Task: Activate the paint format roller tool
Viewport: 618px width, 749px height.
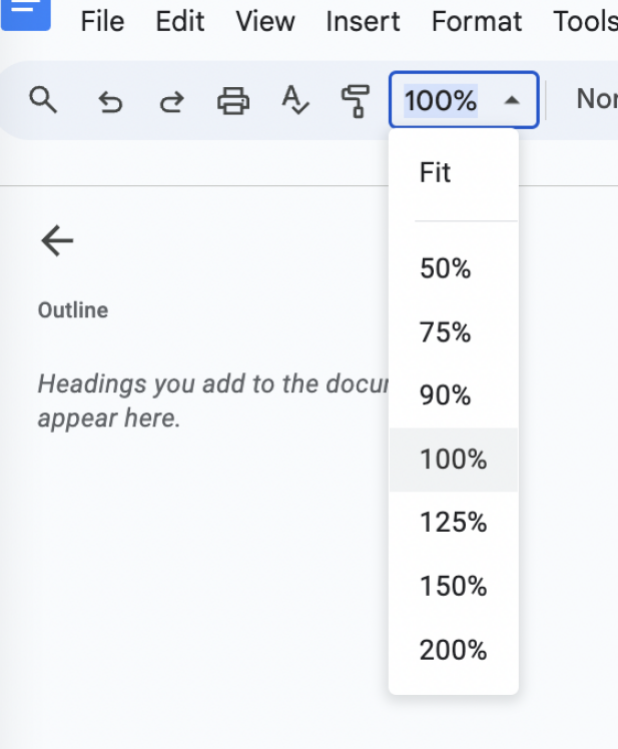Action: pyautogui.click(x=356, y=101)
